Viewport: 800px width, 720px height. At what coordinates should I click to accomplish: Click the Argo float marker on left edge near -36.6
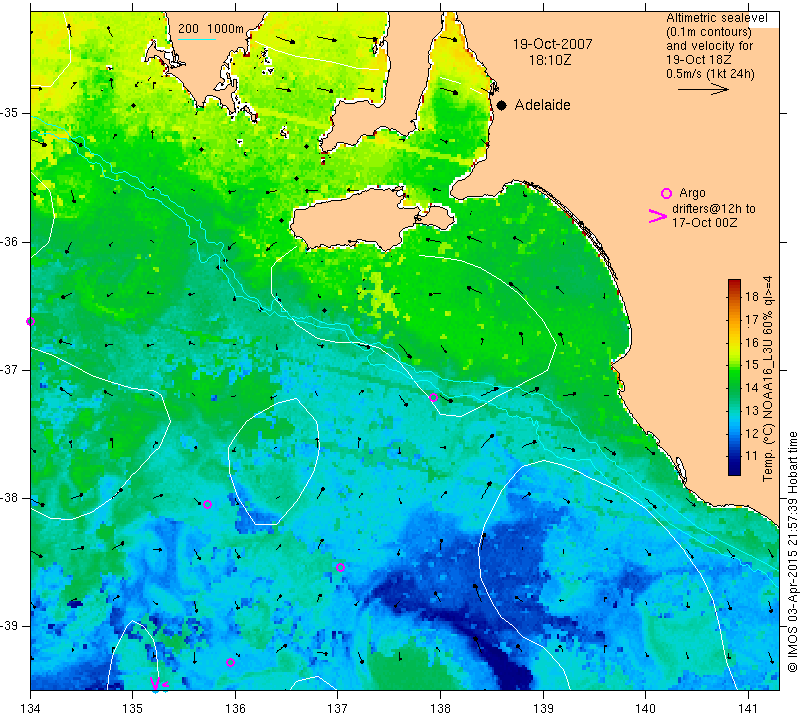pyautogui.click(x=31, y=321)
